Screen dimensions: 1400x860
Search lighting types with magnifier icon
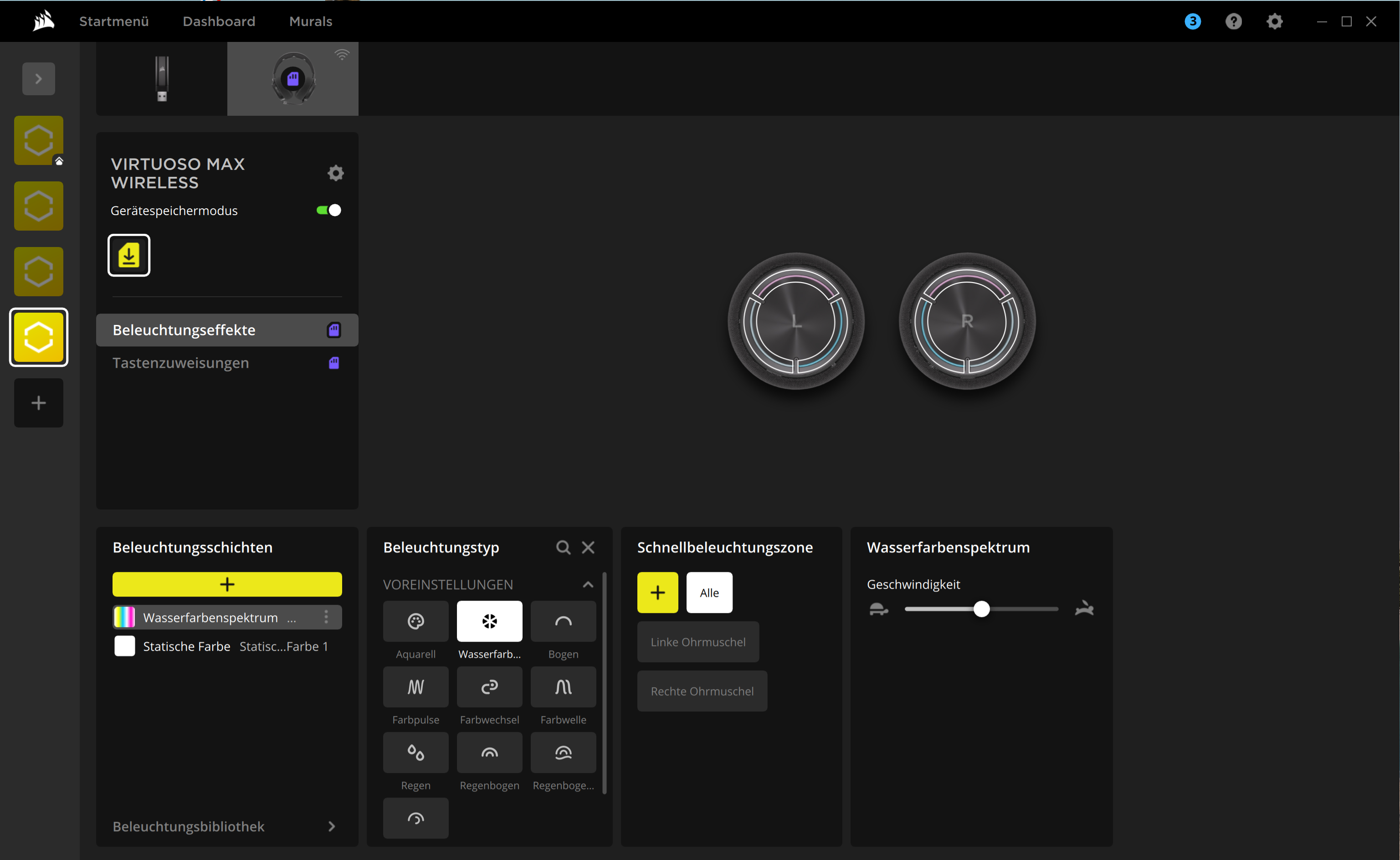[x=563, y=547]
